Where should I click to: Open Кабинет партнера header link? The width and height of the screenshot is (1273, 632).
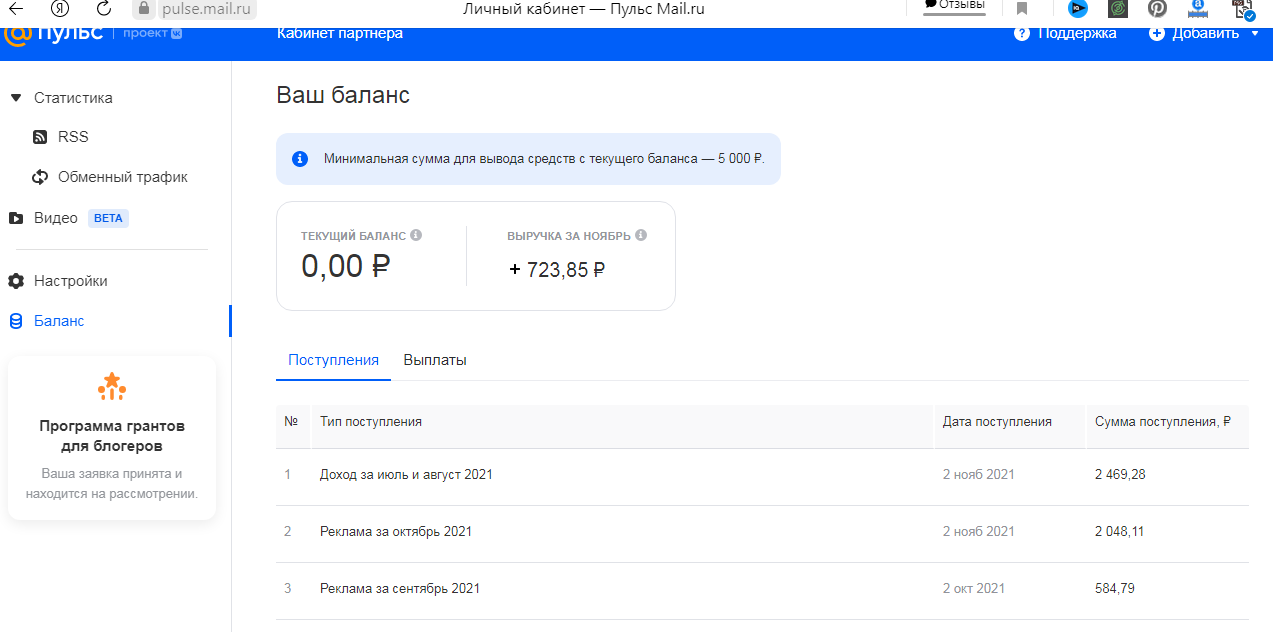(340, 33)
